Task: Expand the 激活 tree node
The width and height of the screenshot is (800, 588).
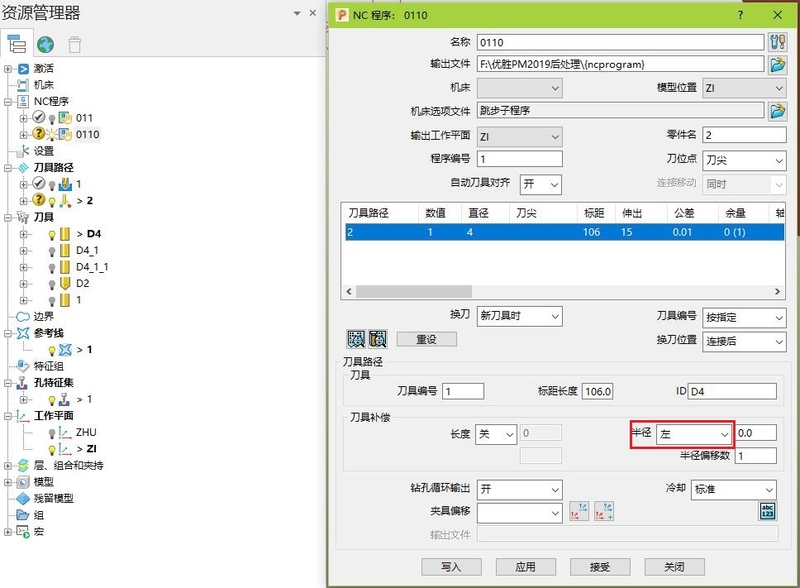Action: click(8, 69)
